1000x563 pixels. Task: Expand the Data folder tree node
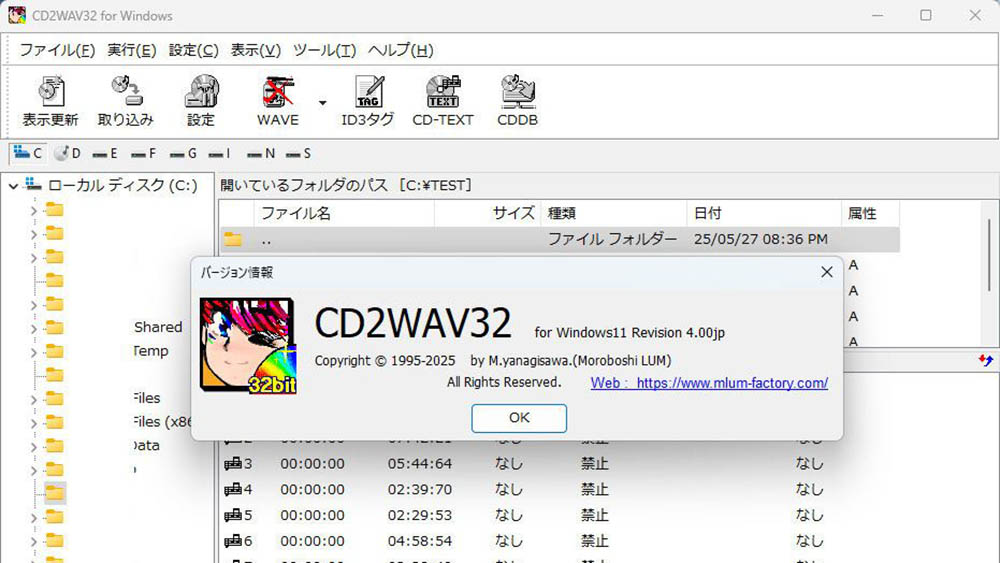pos(34,446)
